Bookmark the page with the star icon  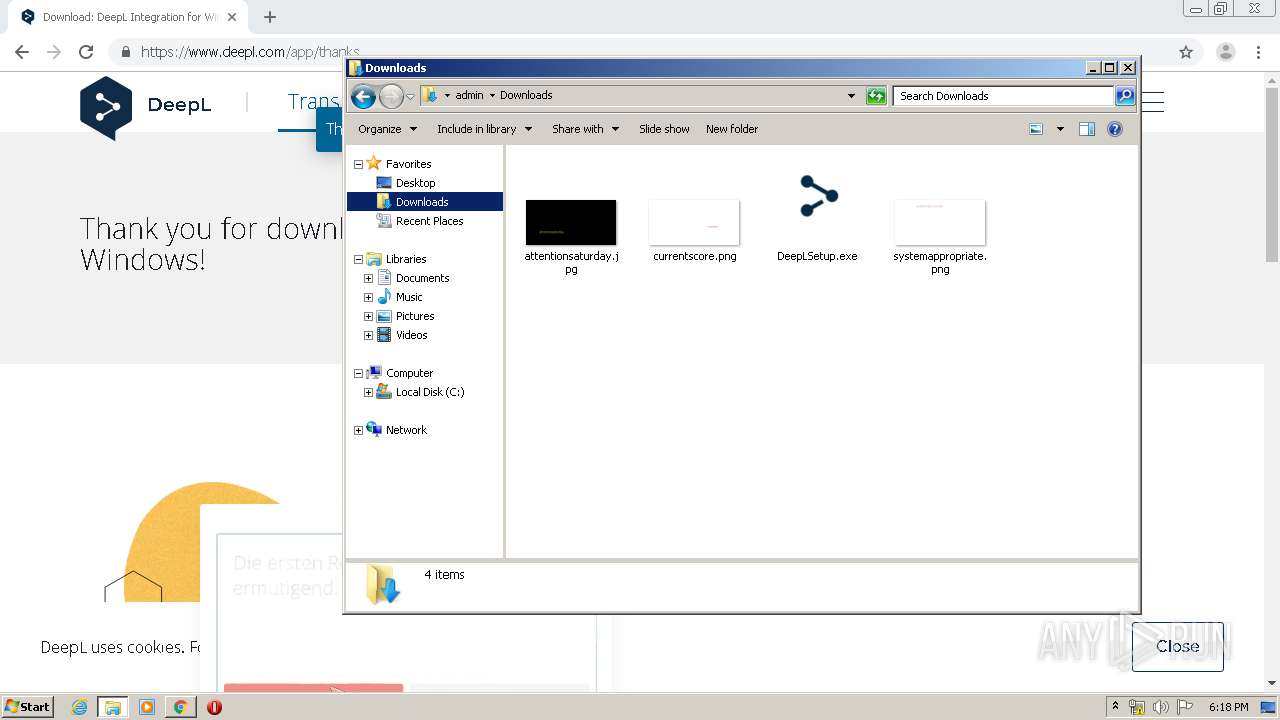tap(1186, 52)
